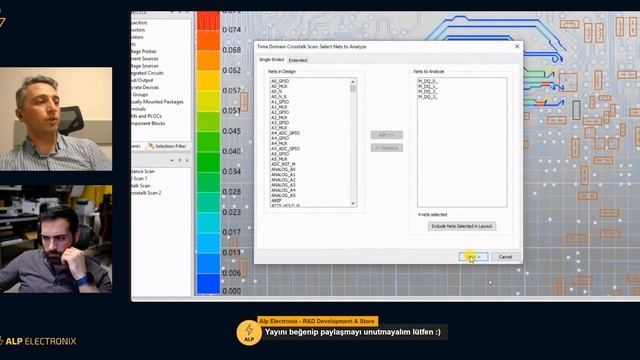Pin the scan list panel
The height and width of the screenshot is (360, 640).
(x=180, y=160)
